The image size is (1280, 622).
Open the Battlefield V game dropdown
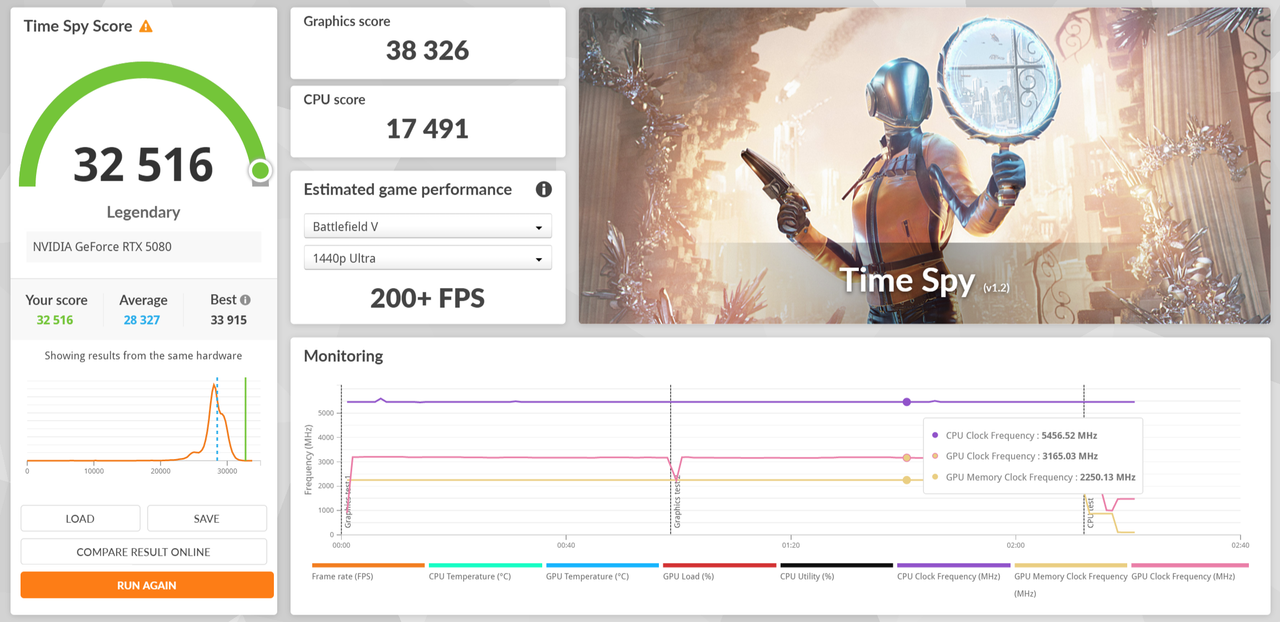[x=427, y=227]
